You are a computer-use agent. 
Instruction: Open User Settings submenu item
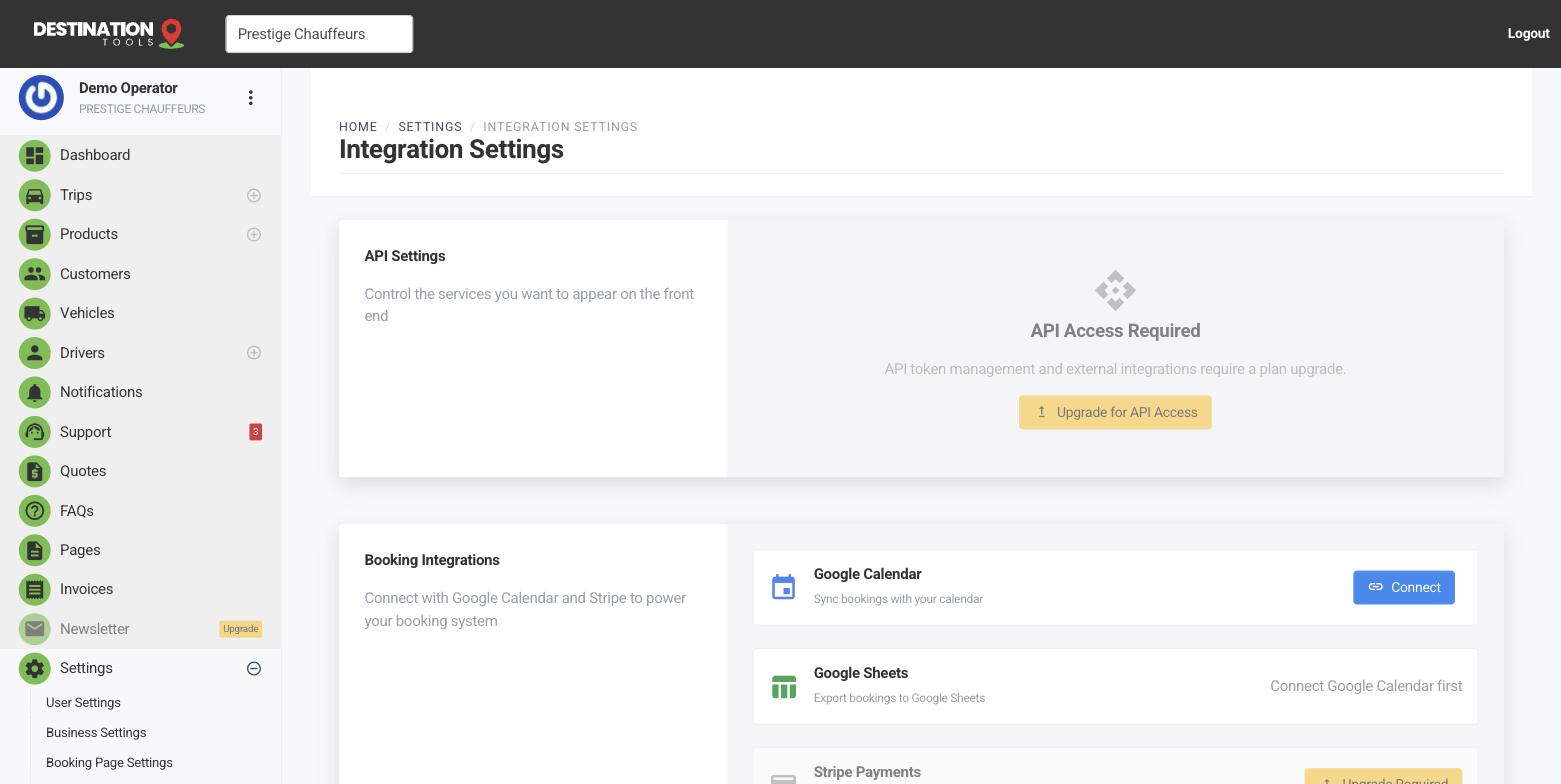[x=83, y=703]
